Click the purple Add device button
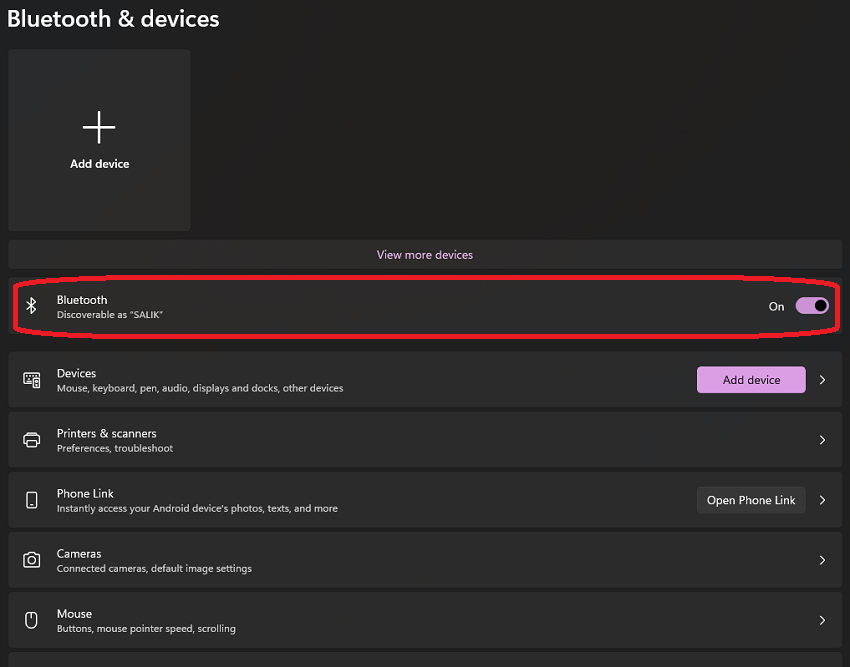 tap(751, 380)
